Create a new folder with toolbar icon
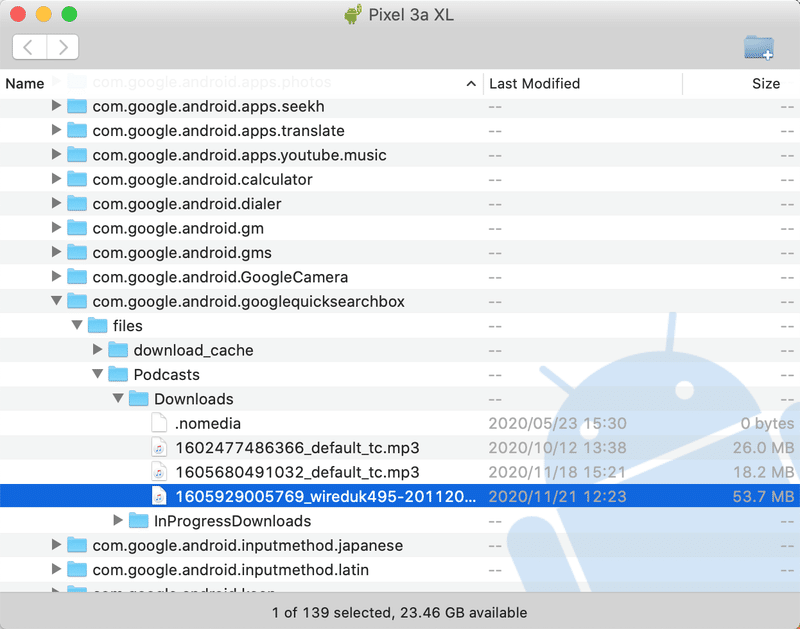 (x=759, y=47)
